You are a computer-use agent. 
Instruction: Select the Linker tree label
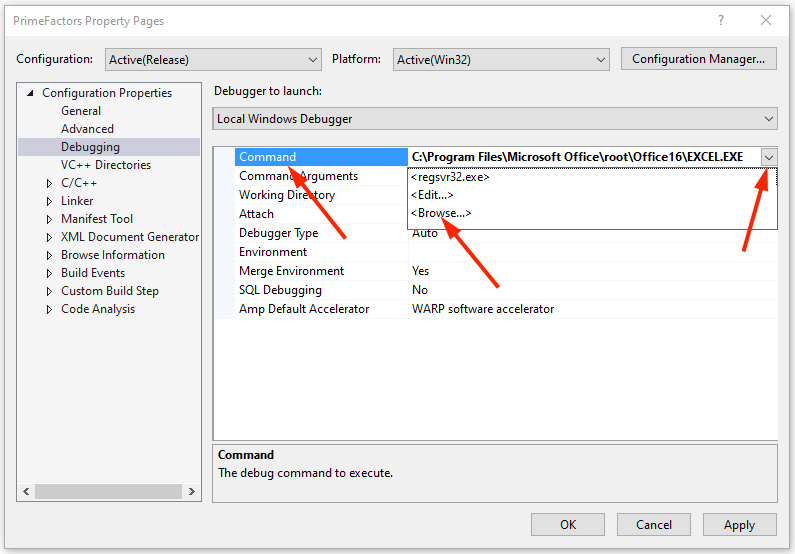pyautogui.click(x=77, y=201)
